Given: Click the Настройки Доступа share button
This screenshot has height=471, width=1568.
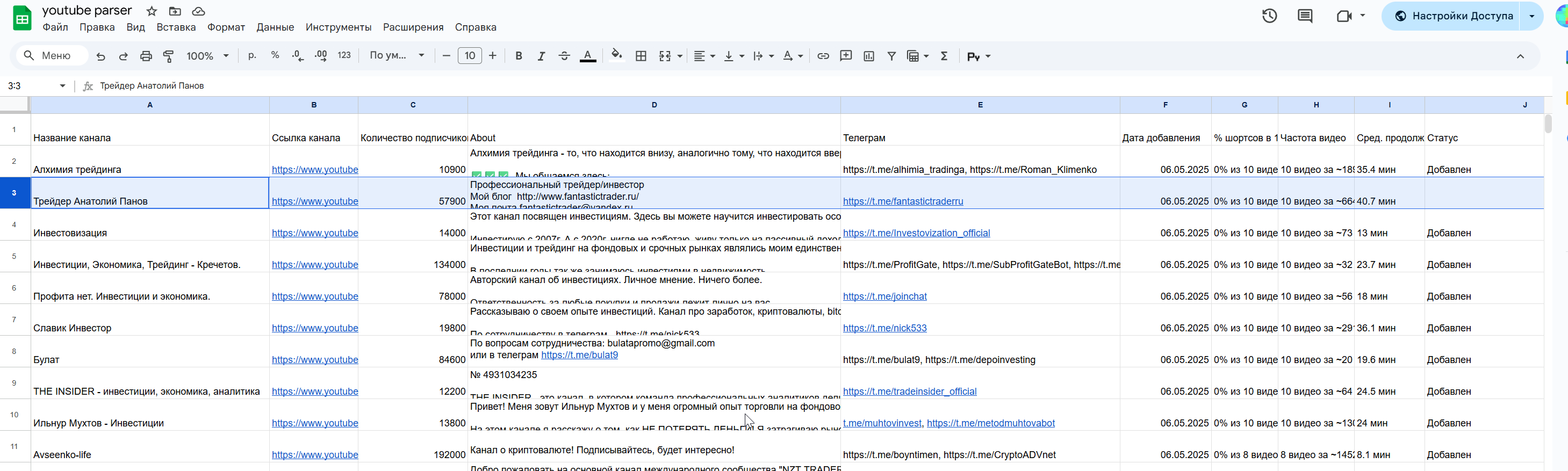Looking at the screenshot, I should coord(1454,16).
